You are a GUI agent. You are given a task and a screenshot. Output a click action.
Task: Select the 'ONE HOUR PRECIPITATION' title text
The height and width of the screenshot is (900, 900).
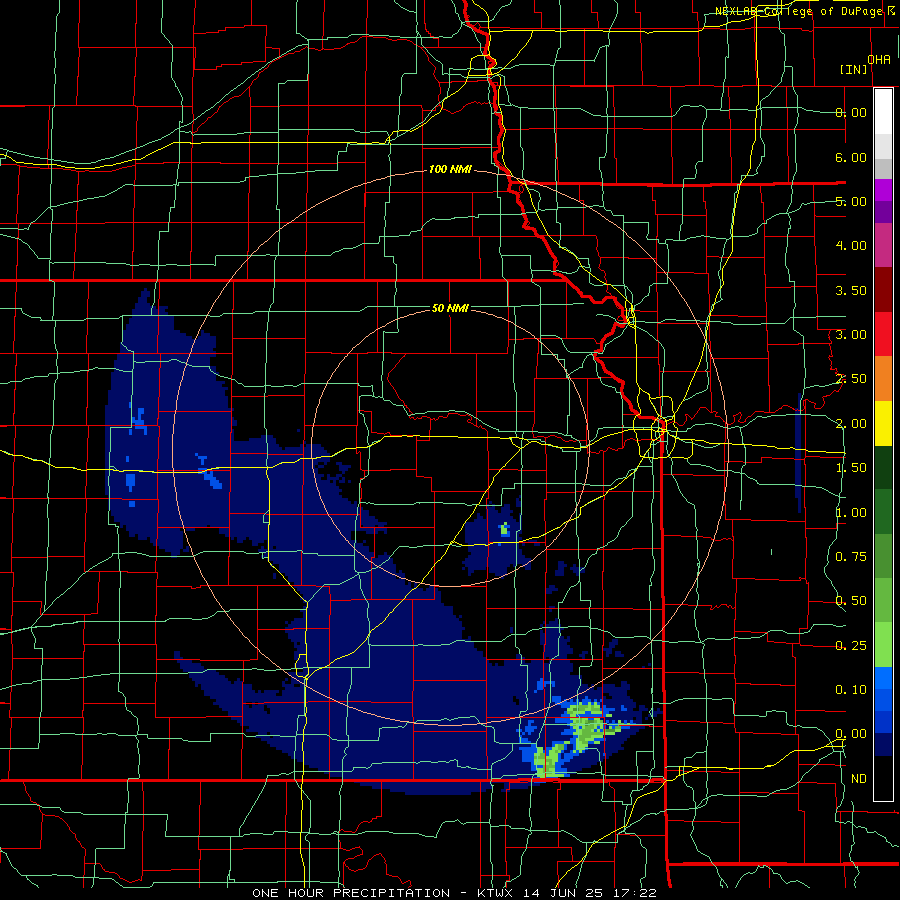click(351, 893)
